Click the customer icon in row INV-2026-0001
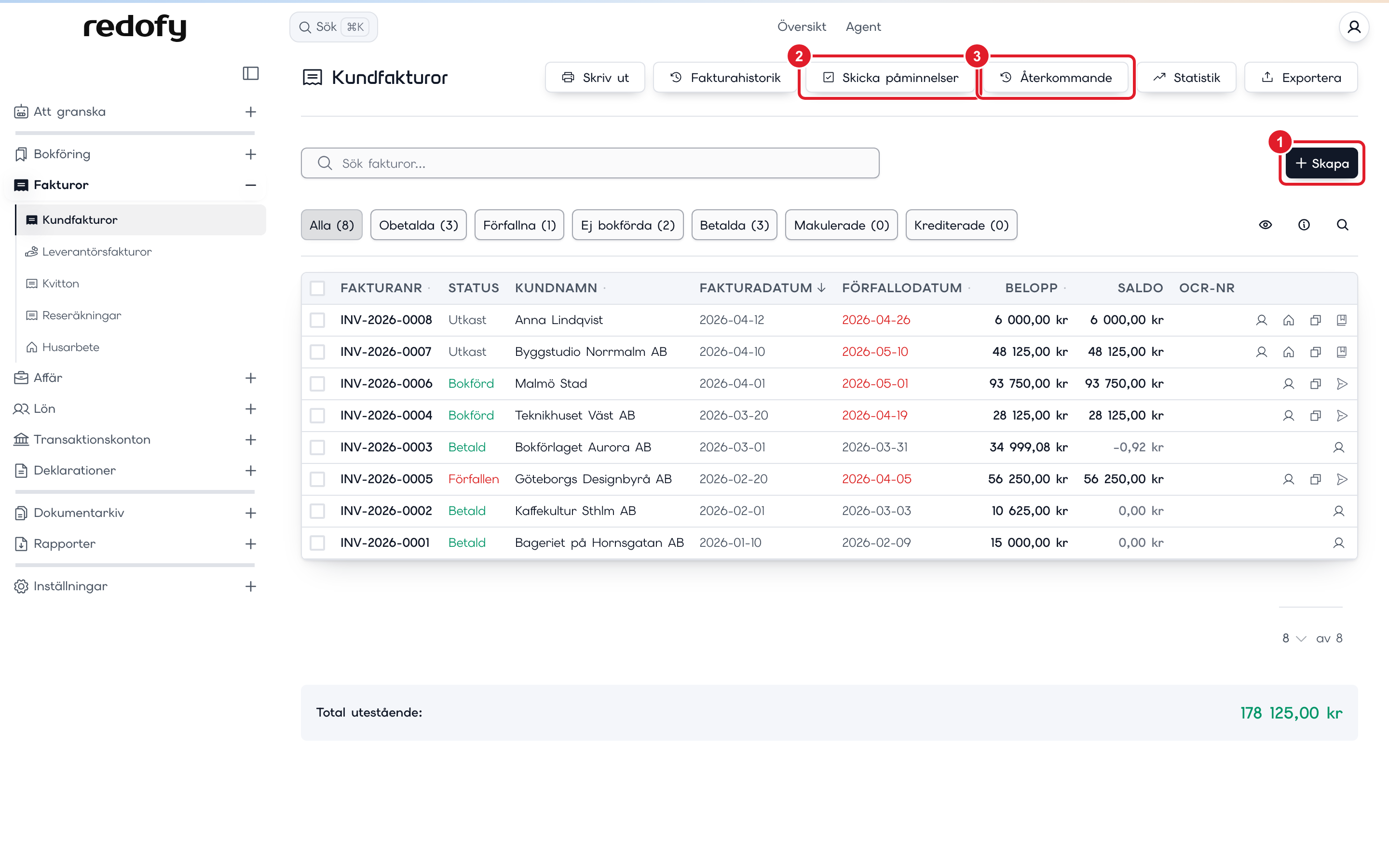Viewport: 1389px width, 868px height. pos(1338,542)
